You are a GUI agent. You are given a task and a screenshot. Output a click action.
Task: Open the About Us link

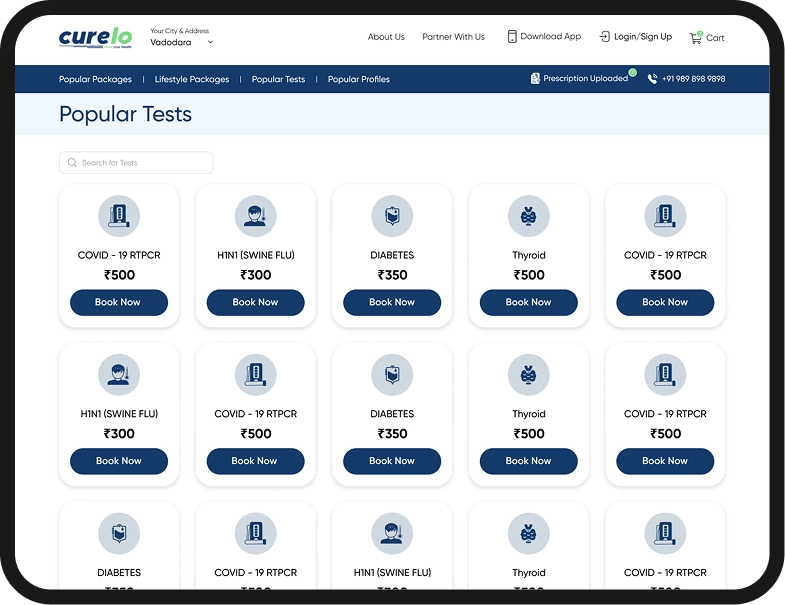pos(386,37)
